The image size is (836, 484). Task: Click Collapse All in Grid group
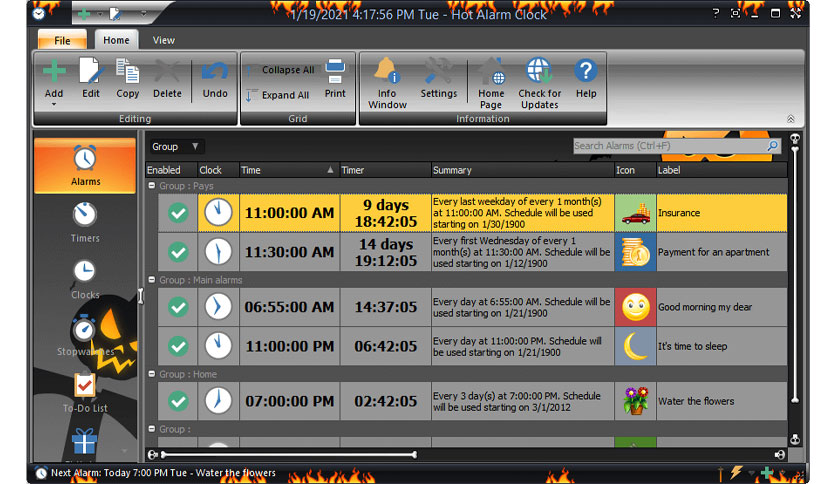click(x=280, y=70)
